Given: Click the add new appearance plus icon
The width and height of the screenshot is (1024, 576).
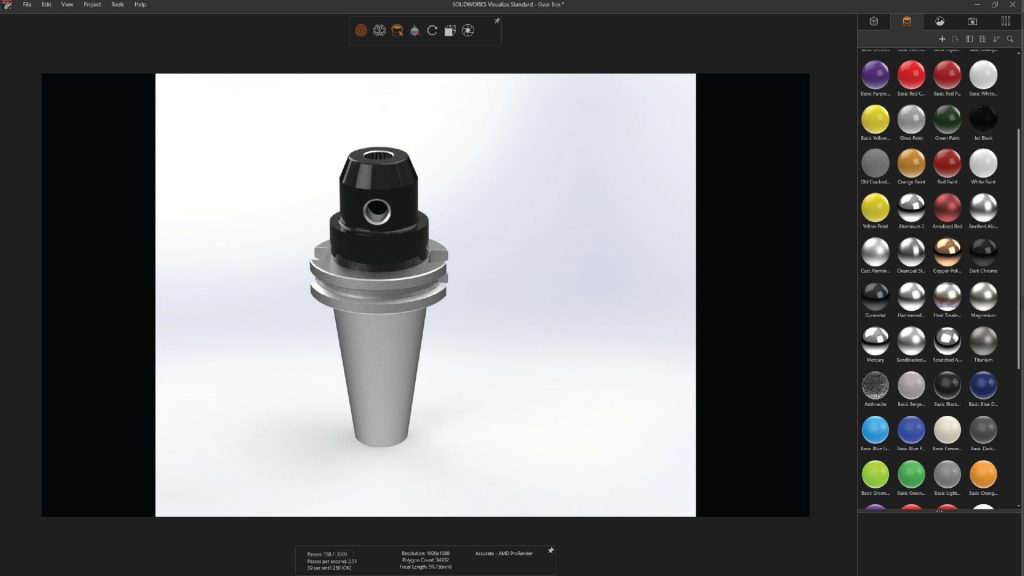Looking at the screenshot, I should (942, 38).
